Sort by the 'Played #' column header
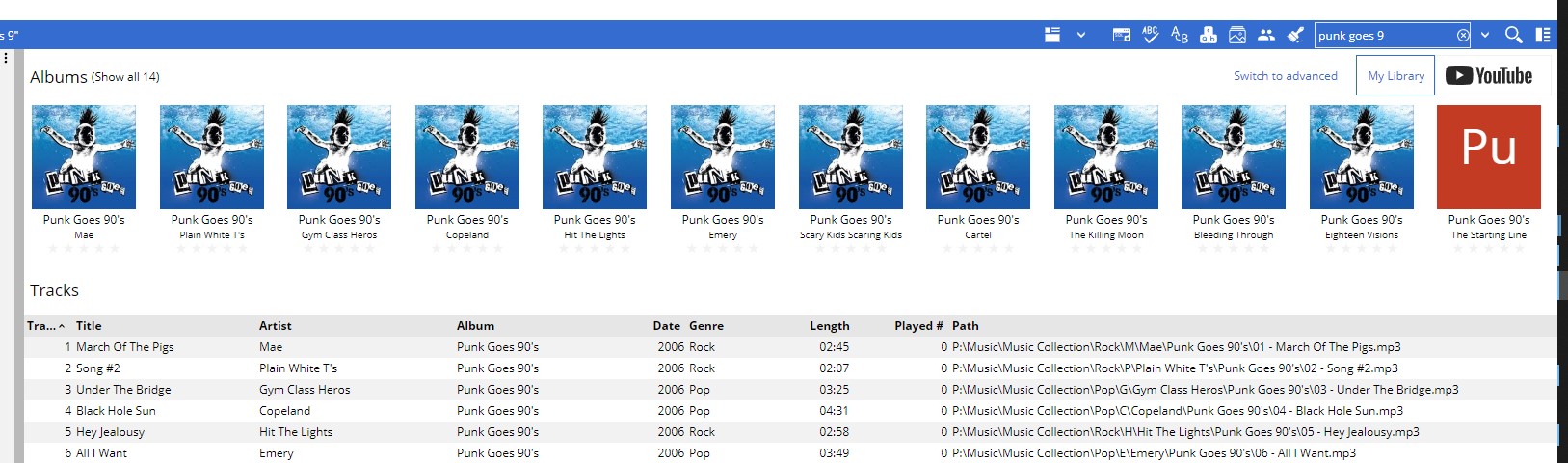 pyautogui.click(x=918, y=326)
